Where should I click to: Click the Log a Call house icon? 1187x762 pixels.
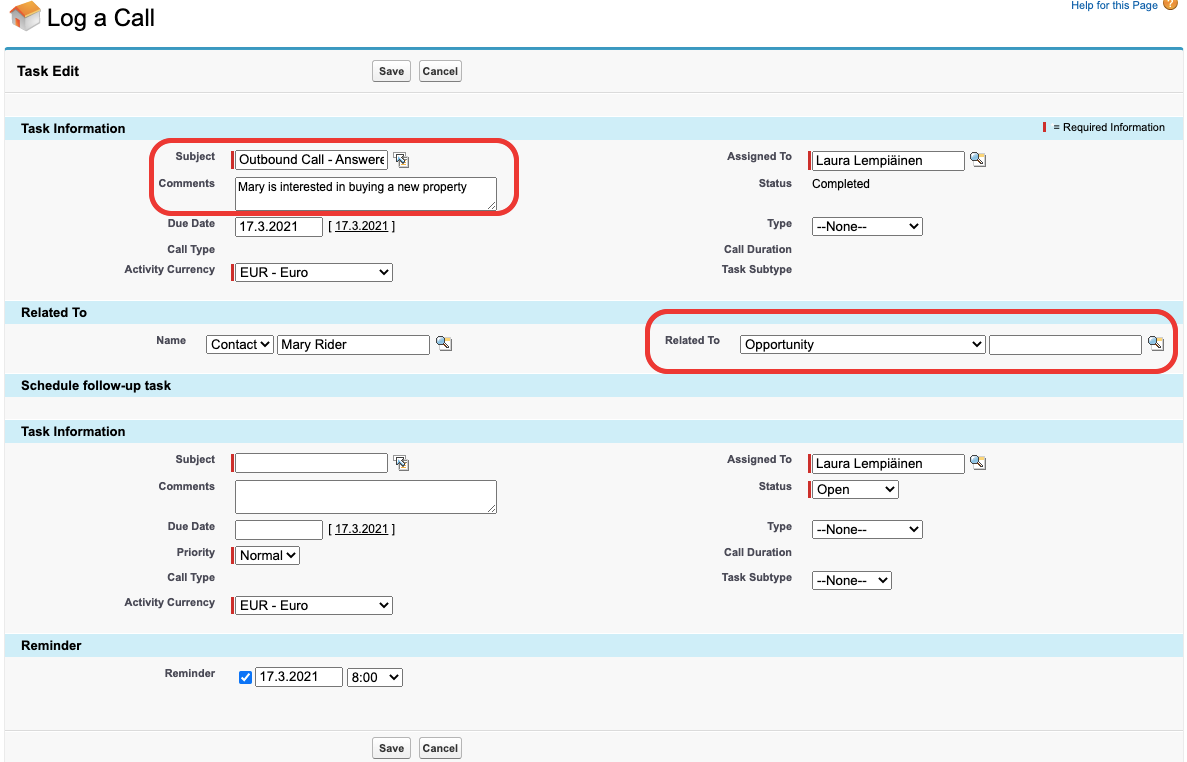pos(25,16)
